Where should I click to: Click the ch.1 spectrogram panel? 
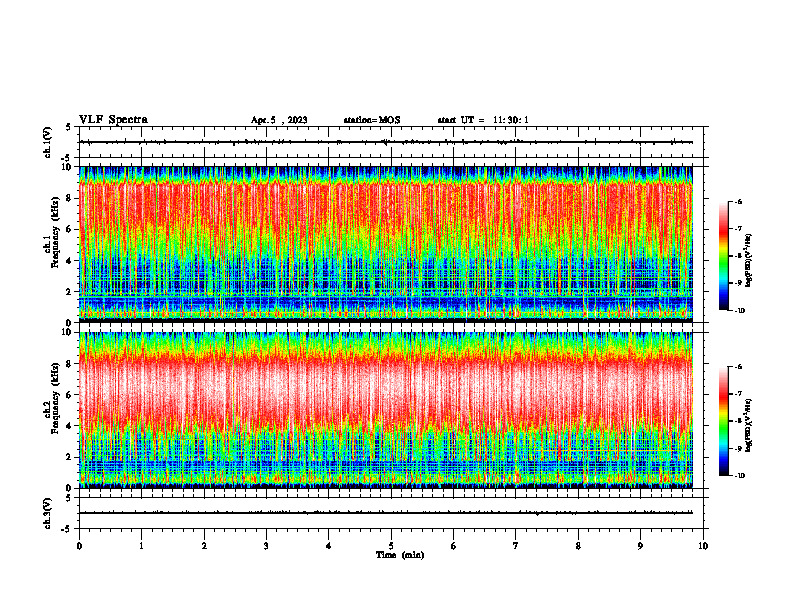click(x=386, y=244)
